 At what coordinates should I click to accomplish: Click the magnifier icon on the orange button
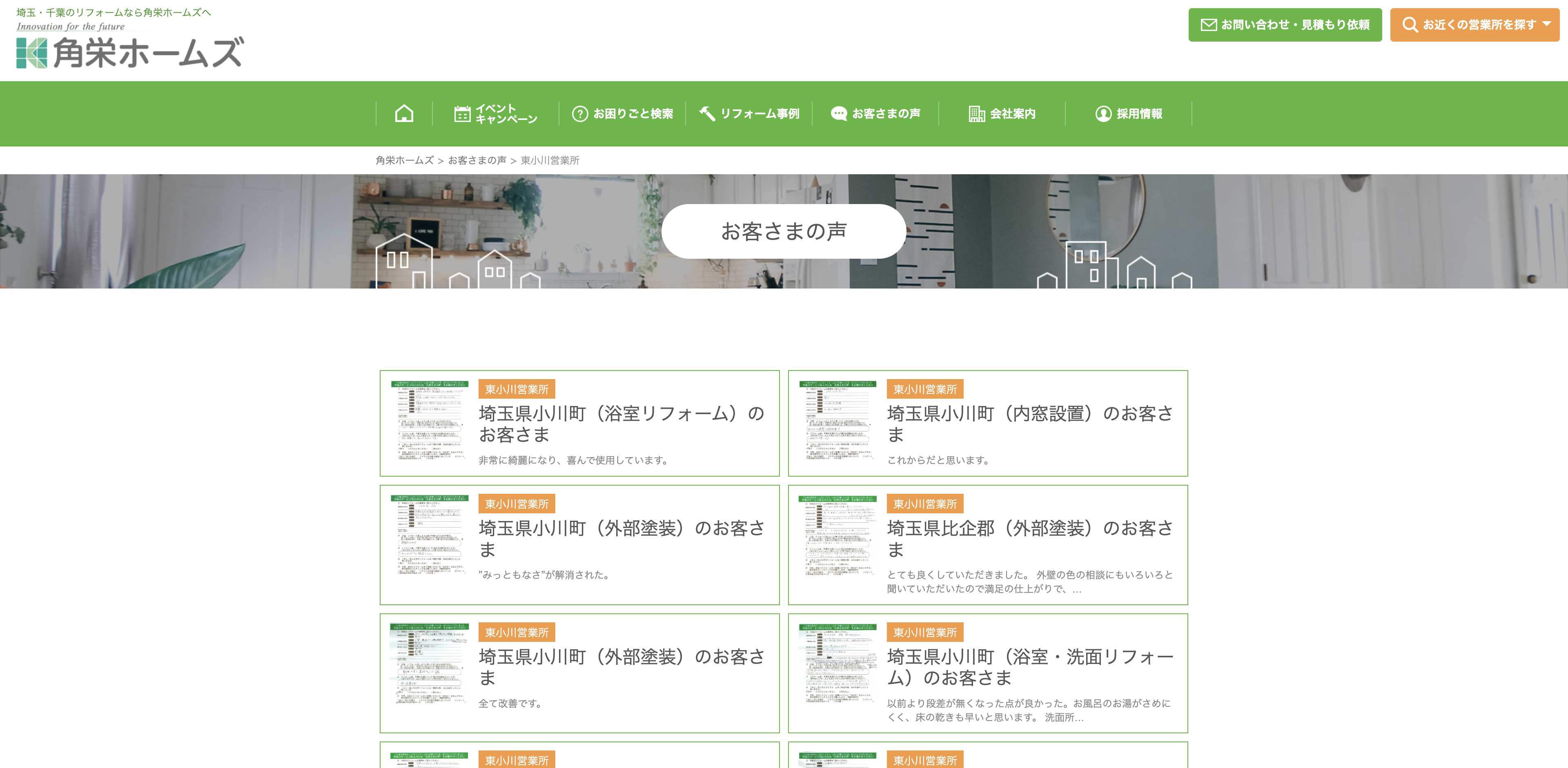[x=1410, y=25]
